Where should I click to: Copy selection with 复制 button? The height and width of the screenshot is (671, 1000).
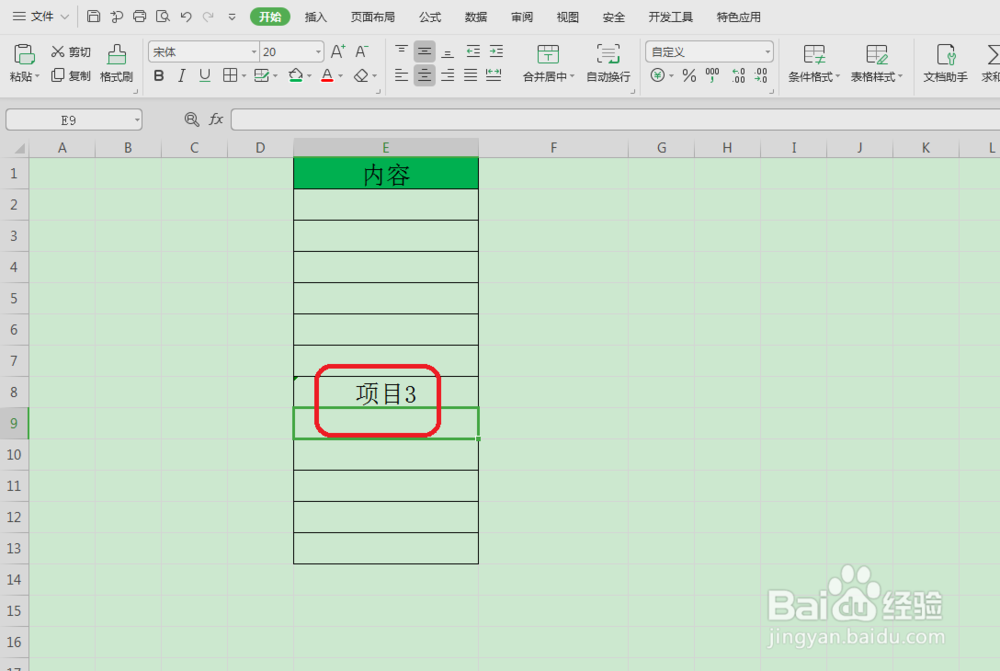[x=71, y=75]
